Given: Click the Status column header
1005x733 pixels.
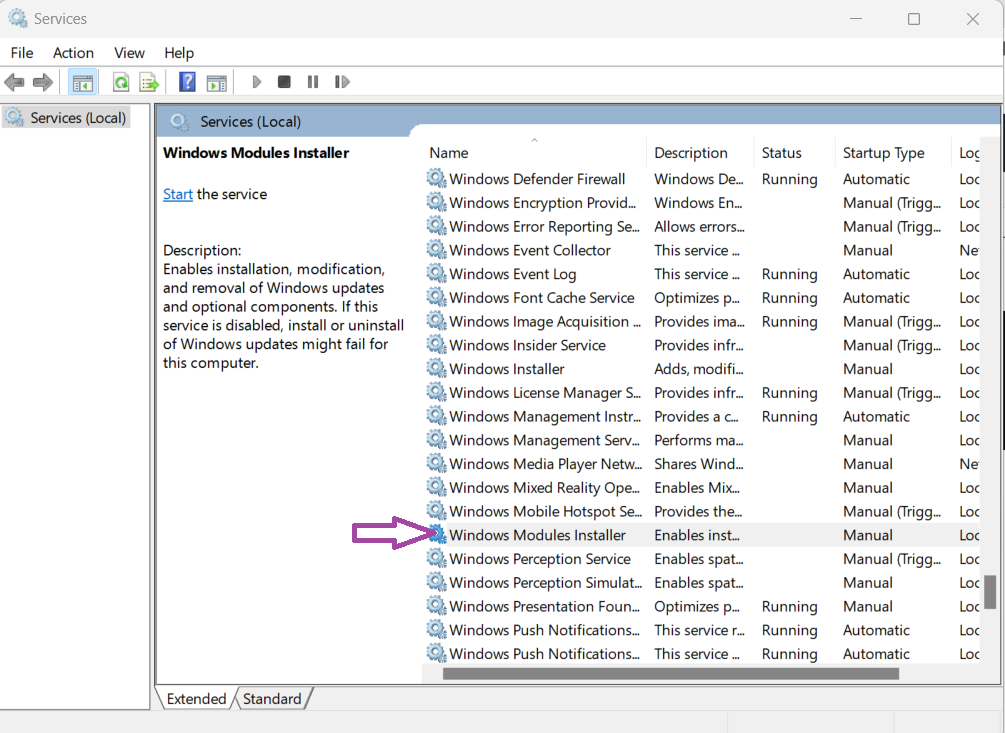Looking at the screenshot, I should point(781,153).
